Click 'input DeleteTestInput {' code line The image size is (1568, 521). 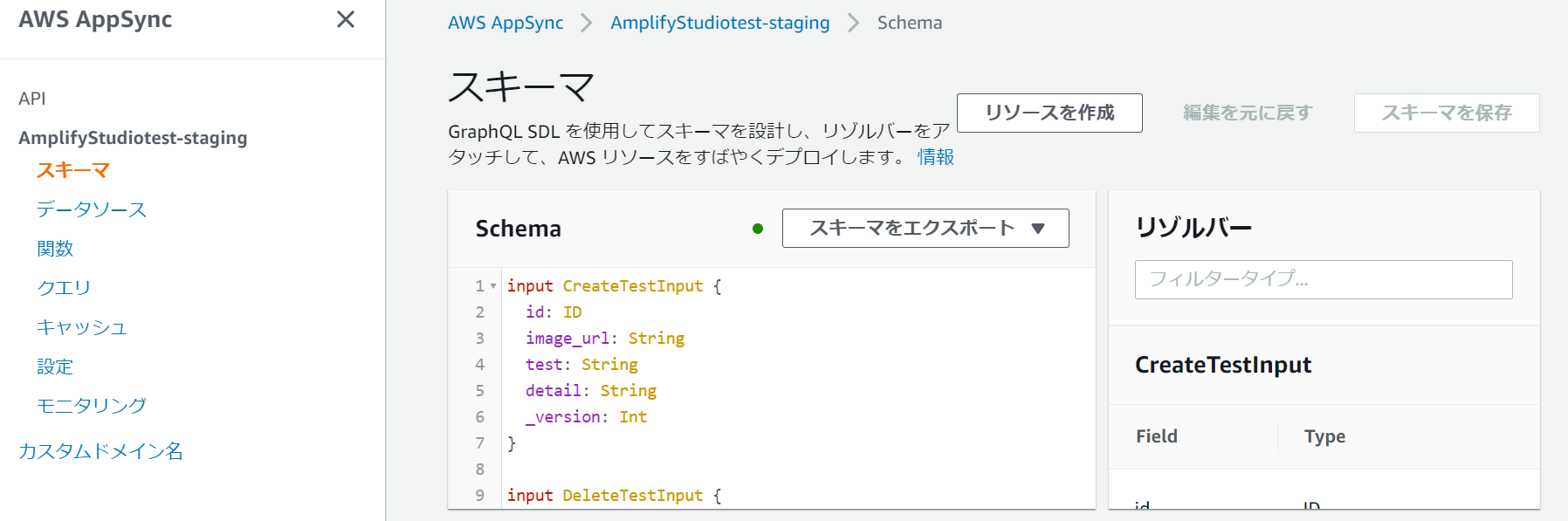click(x=615, y=496)
